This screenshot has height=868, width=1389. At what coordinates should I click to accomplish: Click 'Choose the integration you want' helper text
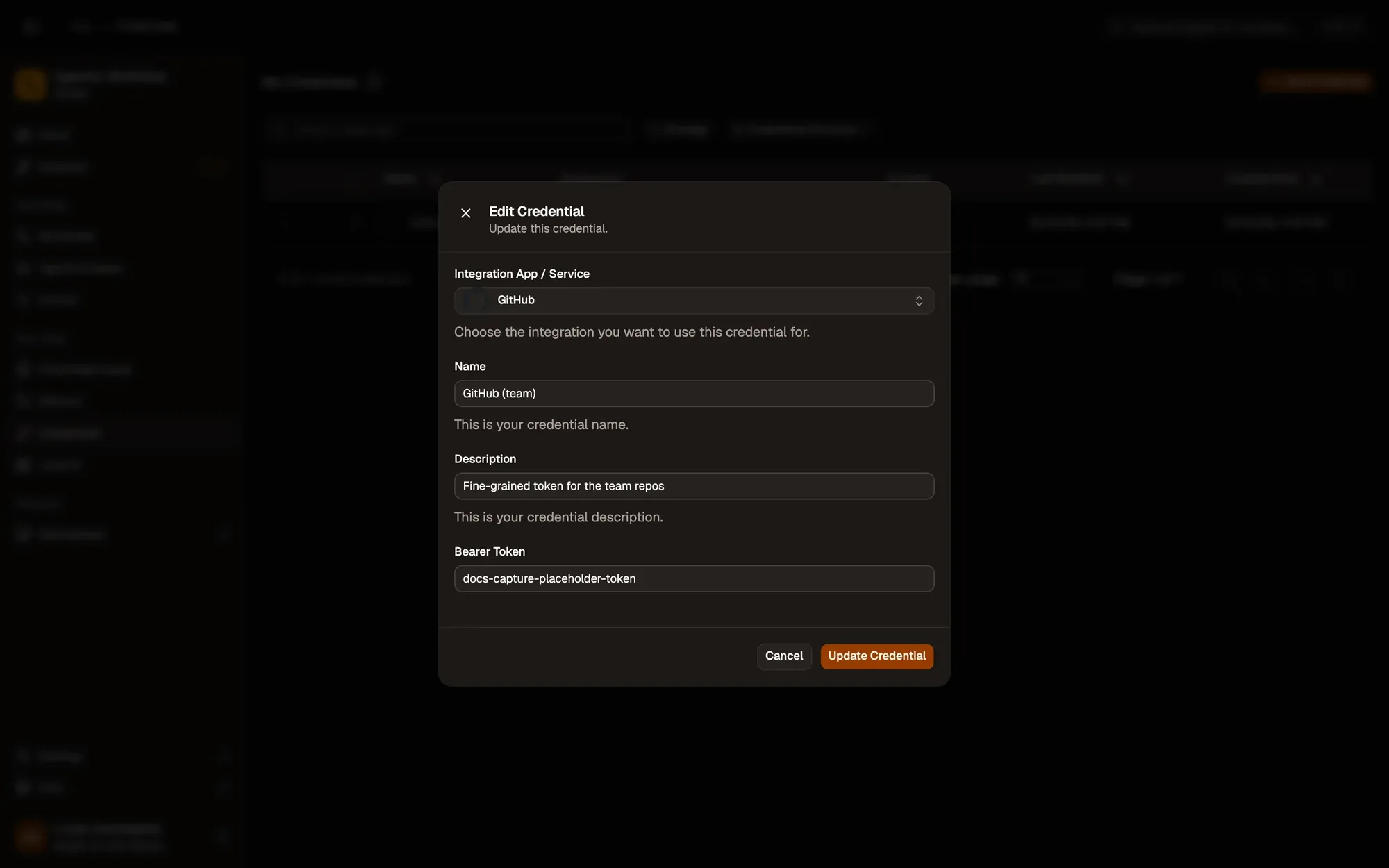[x=631, y=332]
